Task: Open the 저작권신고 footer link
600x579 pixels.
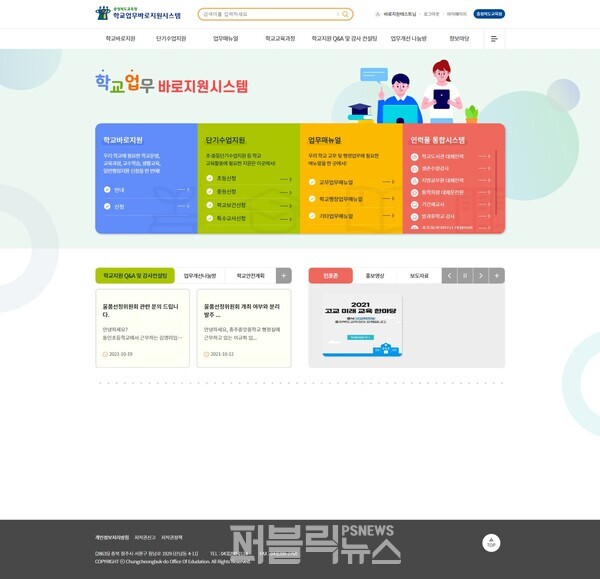Action: tap(145, 538)
